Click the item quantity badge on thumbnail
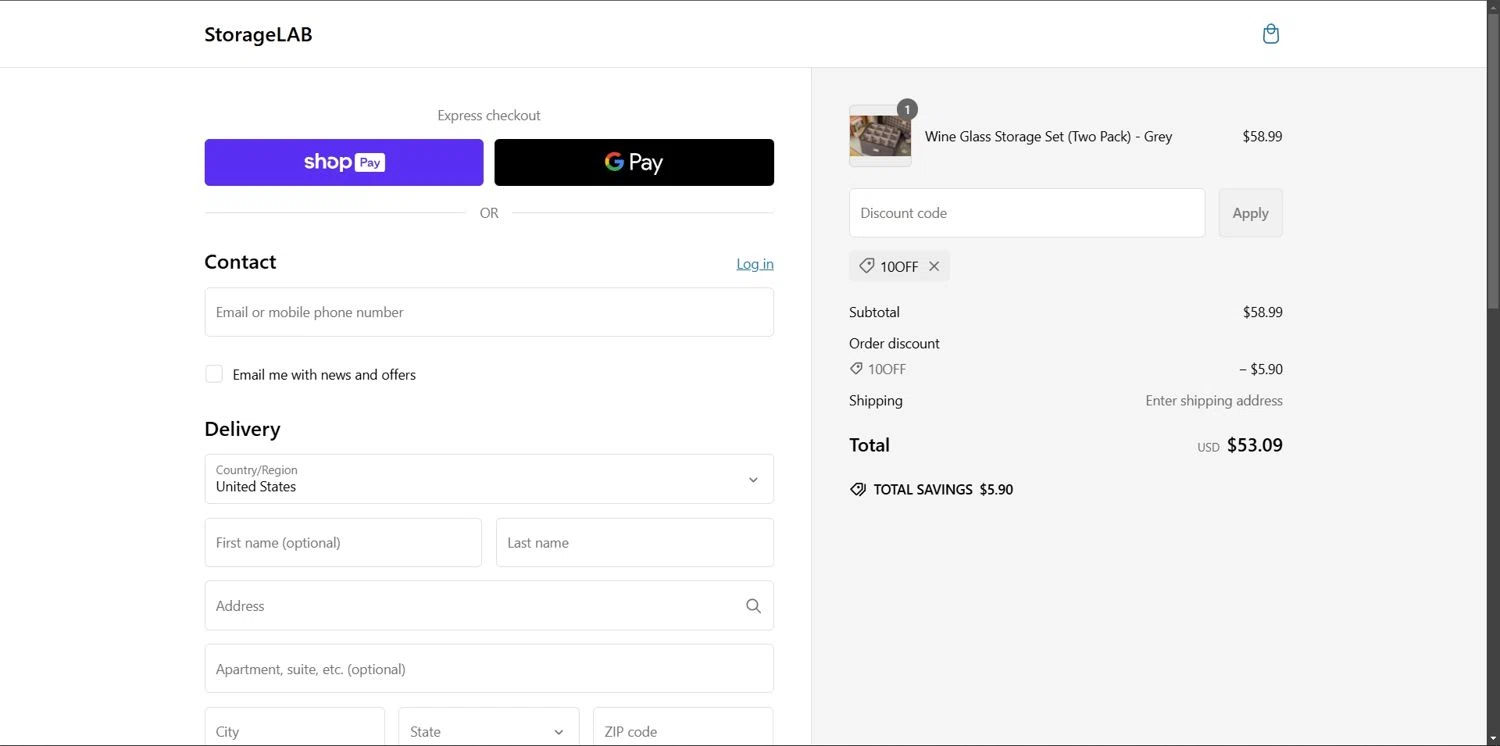 (907, 109)
